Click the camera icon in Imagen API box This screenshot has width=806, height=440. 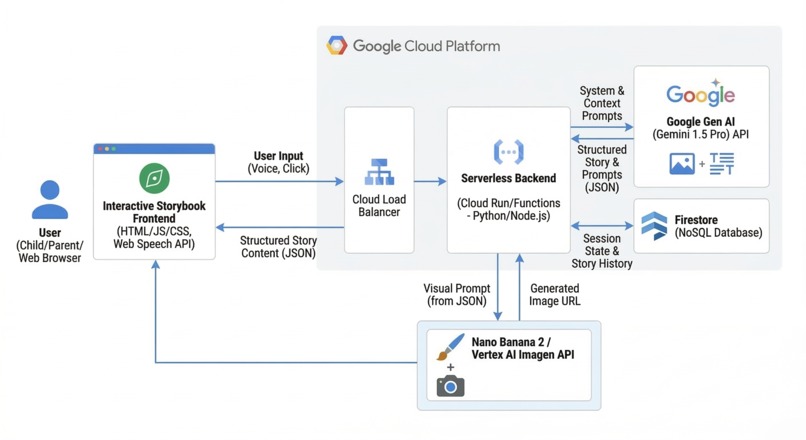point(450,386)
